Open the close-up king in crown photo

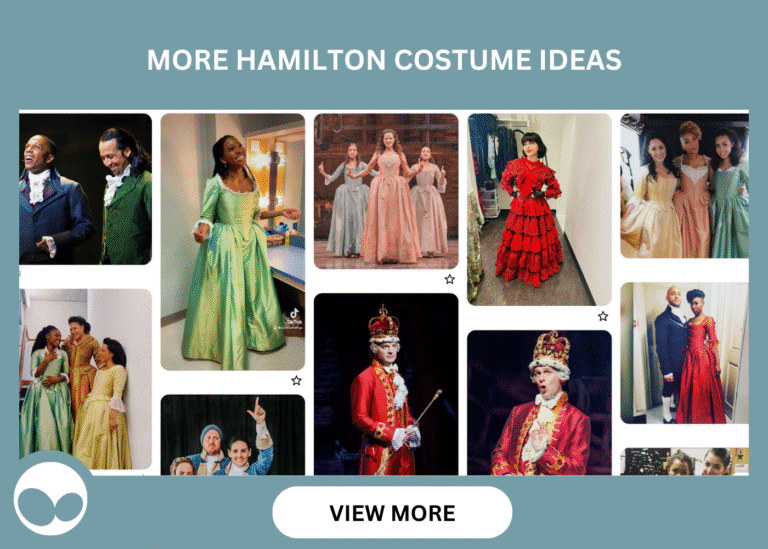click(x=539, y=403)
